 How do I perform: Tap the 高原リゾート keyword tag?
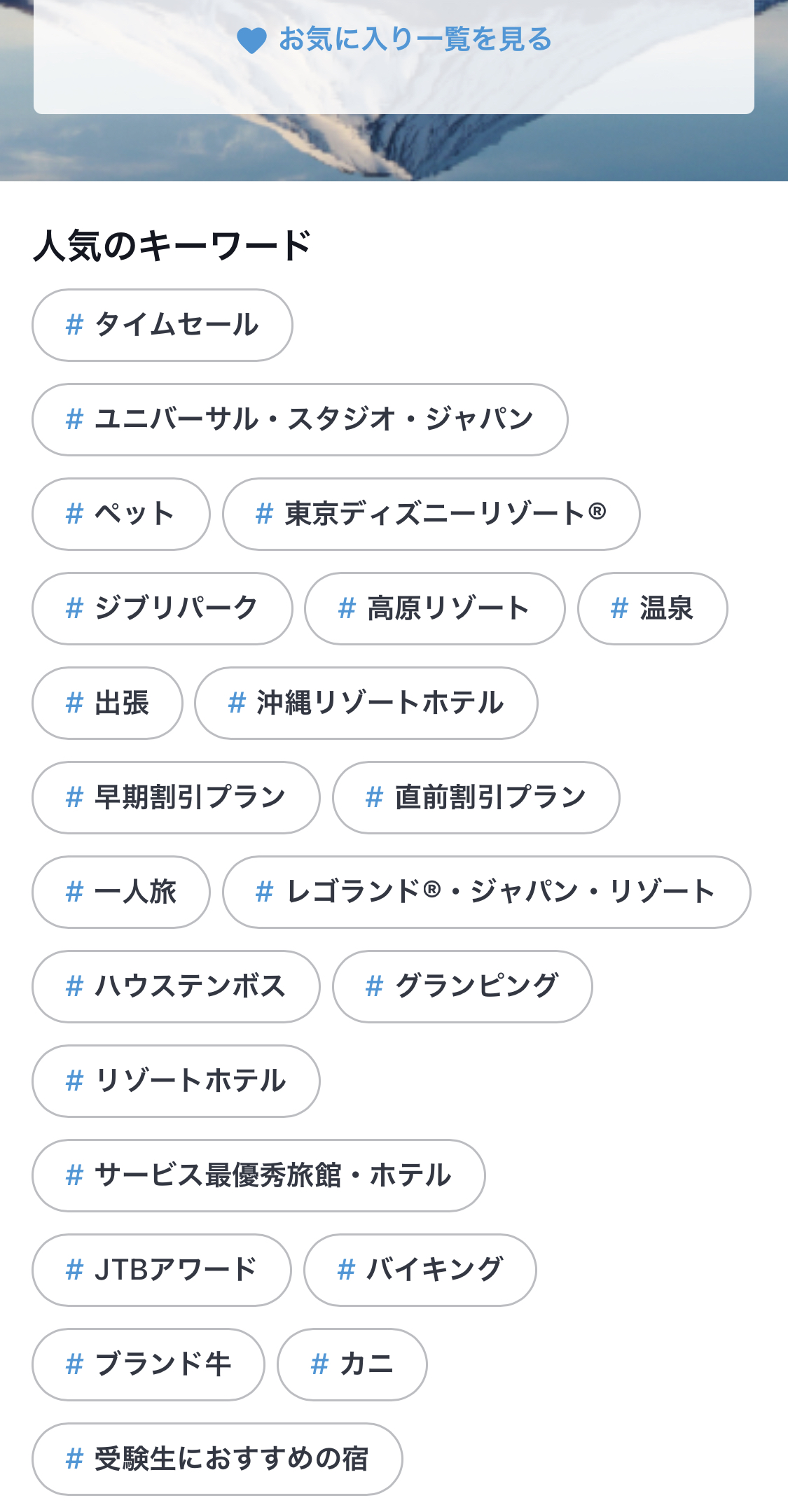tap(434, 608)
